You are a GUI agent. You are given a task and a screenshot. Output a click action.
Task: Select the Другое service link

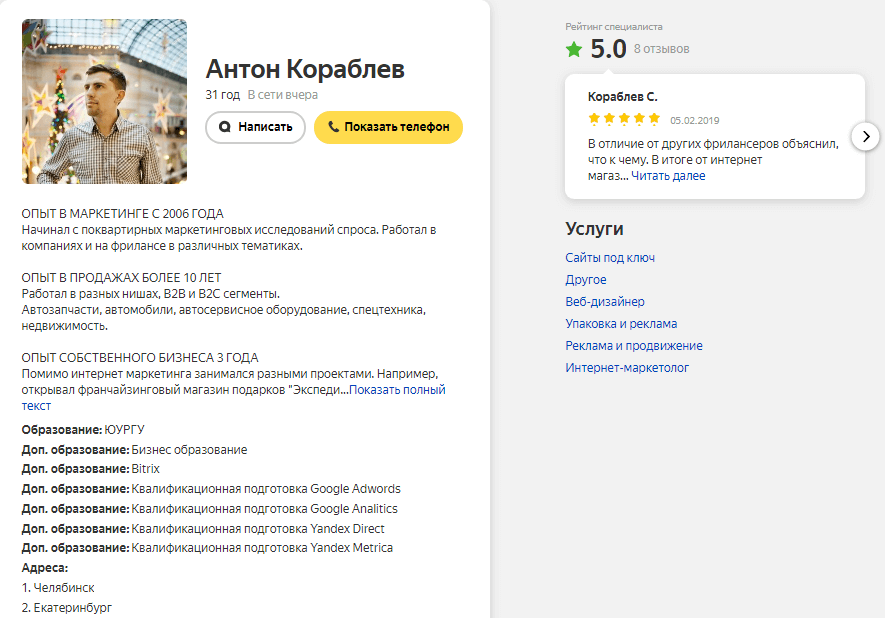pyautogui.click(x=586, y=280)
